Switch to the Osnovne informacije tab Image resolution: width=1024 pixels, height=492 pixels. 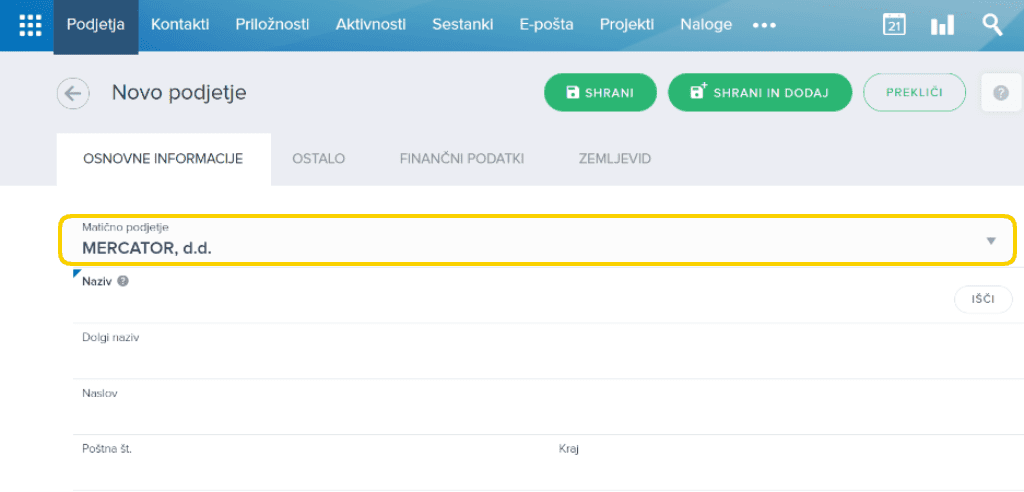tap(163, 159)
